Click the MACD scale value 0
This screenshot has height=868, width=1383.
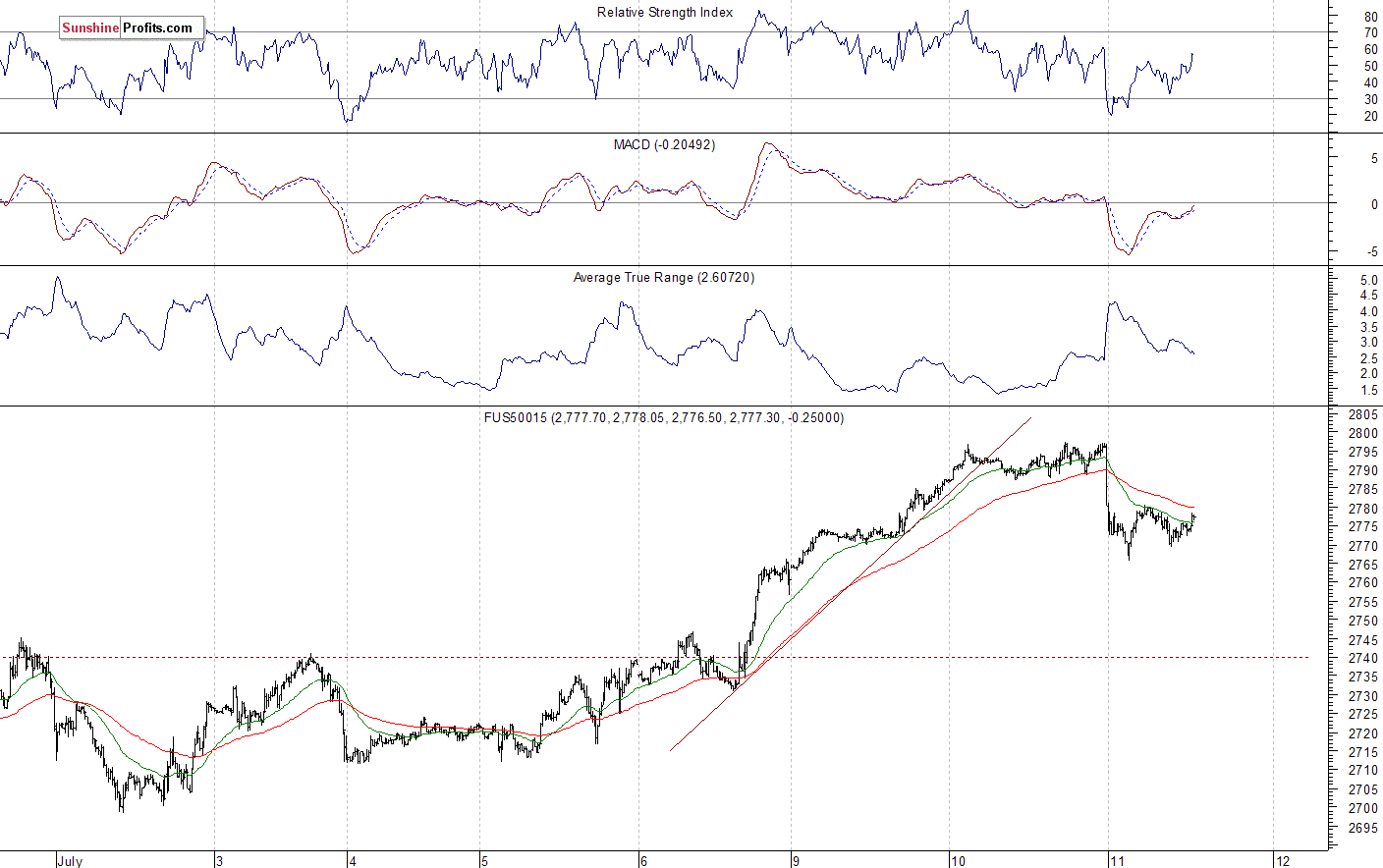coord(1374,205)
